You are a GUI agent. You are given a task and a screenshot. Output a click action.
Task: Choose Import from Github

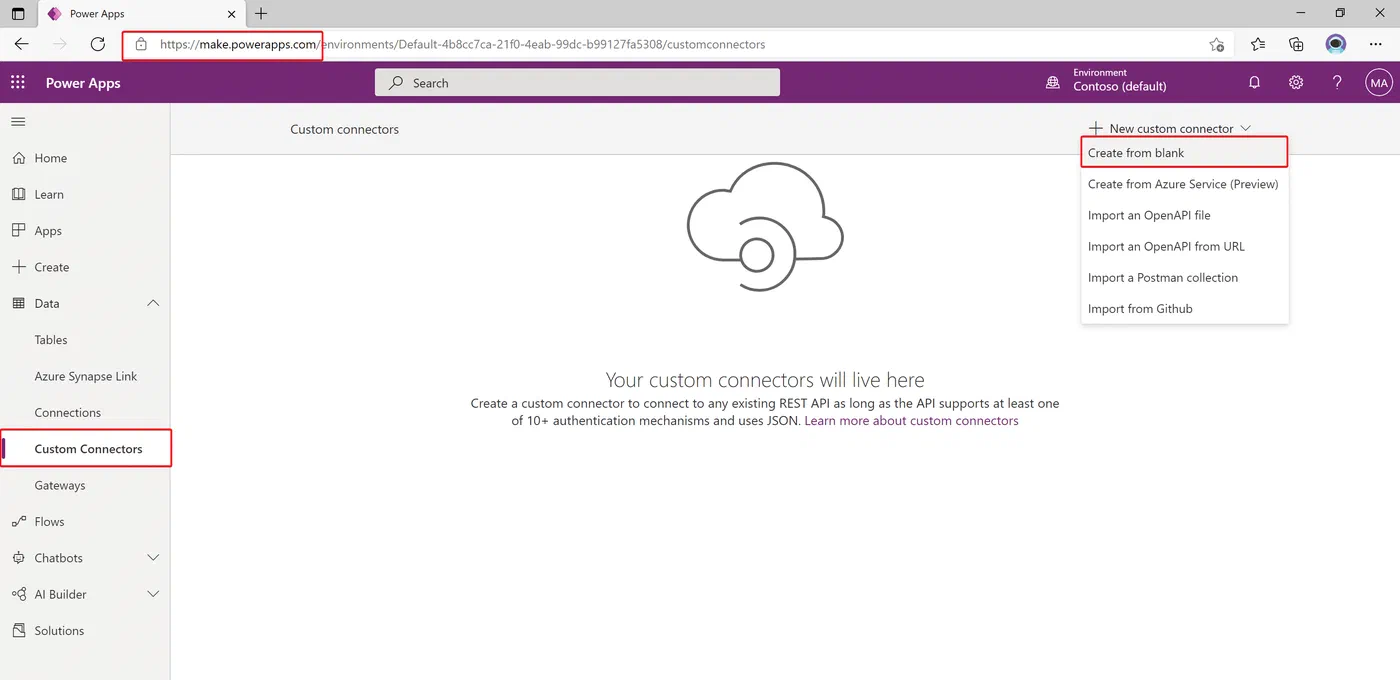point(1184,309)
